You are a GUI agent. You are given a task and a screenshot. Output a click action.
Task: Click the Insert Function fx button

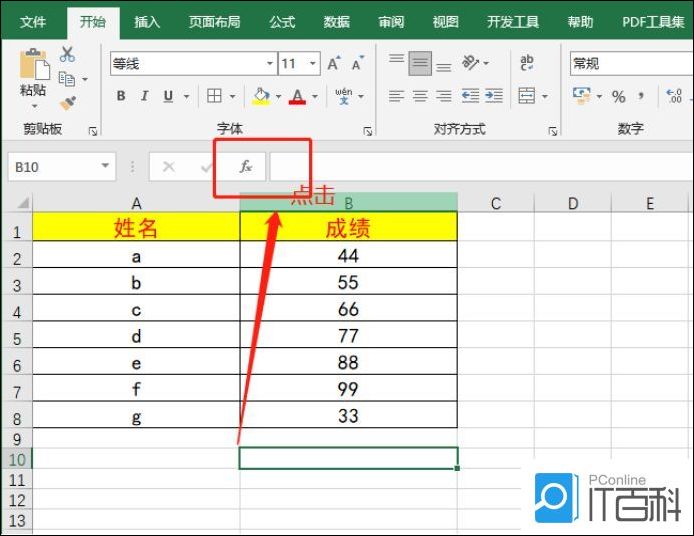click(x=246, y=167)
